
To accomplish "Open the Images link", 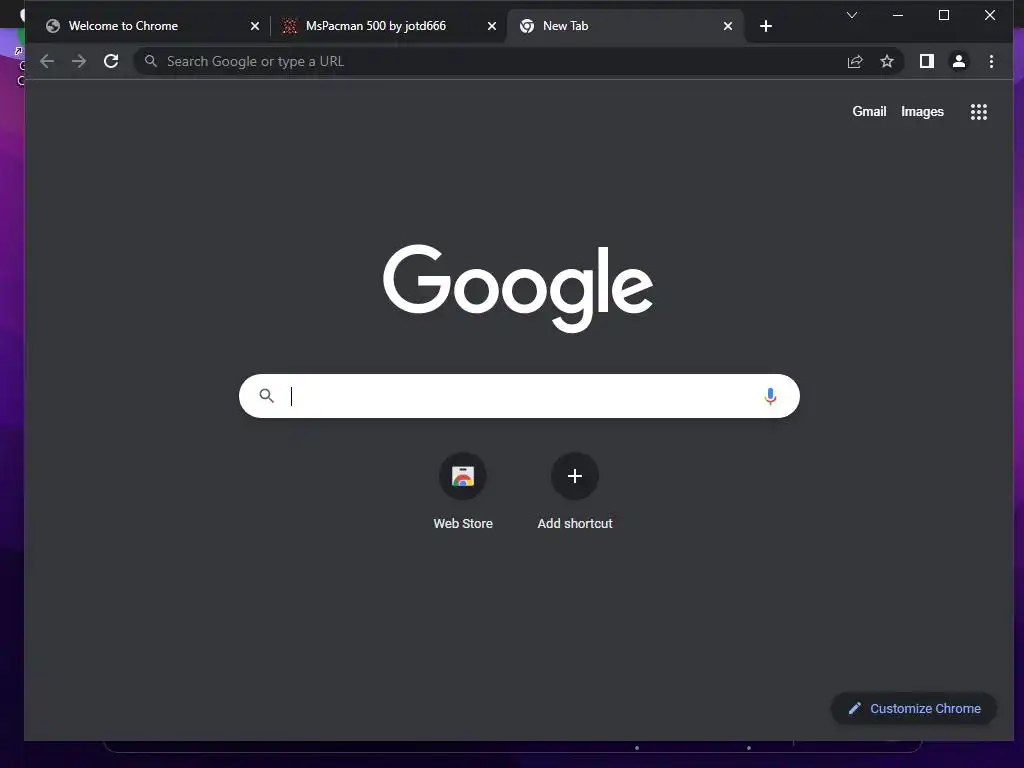I will click(x=922, y=112).
